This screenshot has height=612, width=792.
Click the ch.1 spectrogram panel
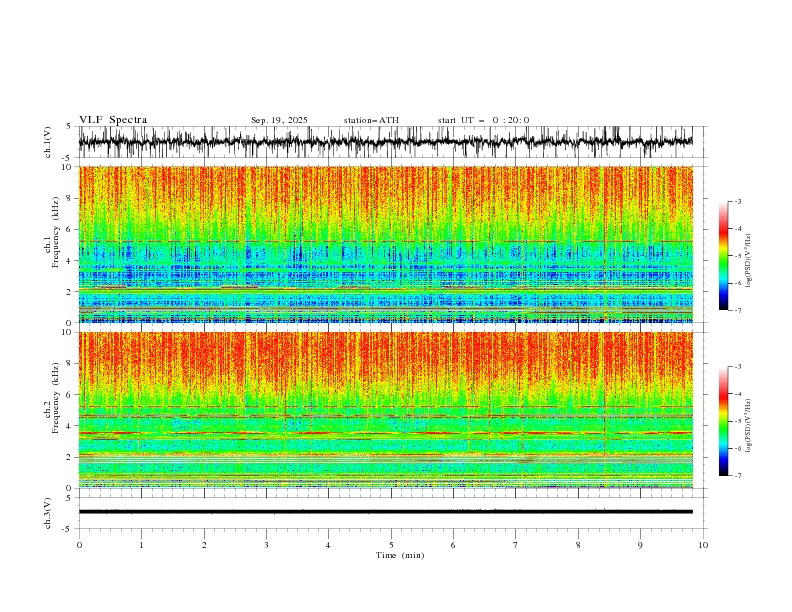[386, 244]
